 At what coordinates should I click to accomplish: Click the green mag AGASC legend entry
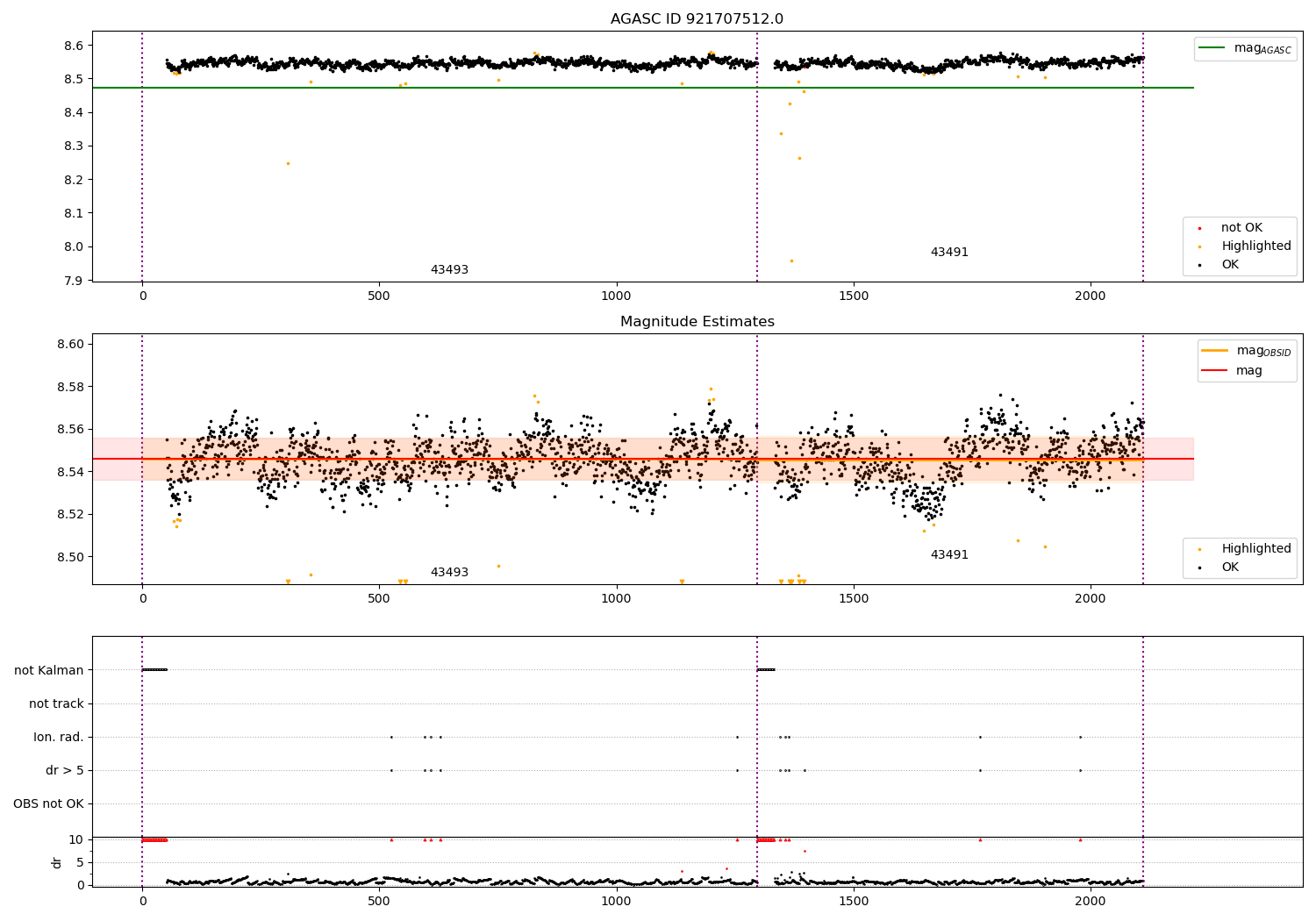[x=1245, y=48]
